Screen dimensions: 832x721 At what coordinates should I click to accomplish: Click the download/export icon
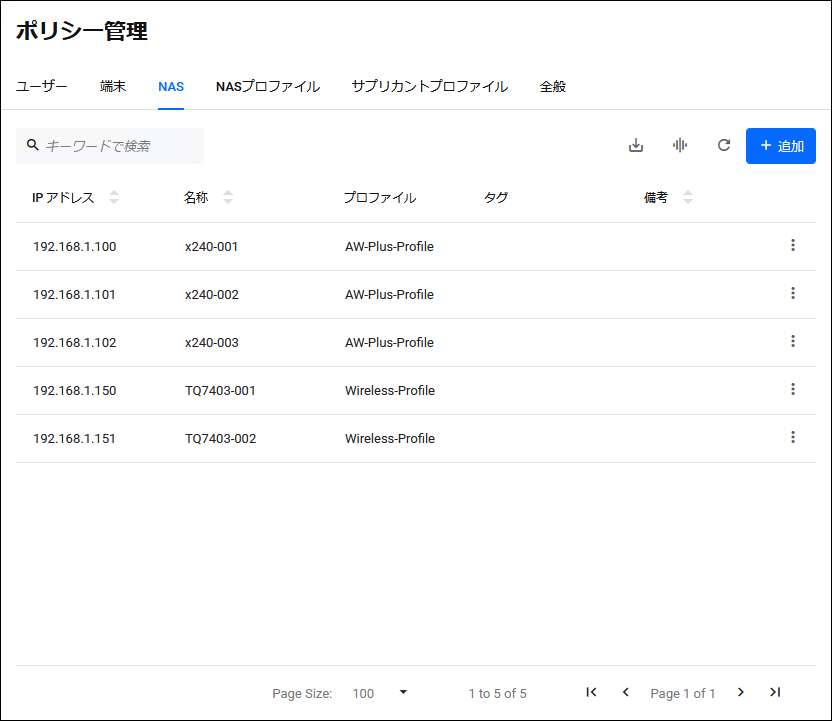pos(636,145)
